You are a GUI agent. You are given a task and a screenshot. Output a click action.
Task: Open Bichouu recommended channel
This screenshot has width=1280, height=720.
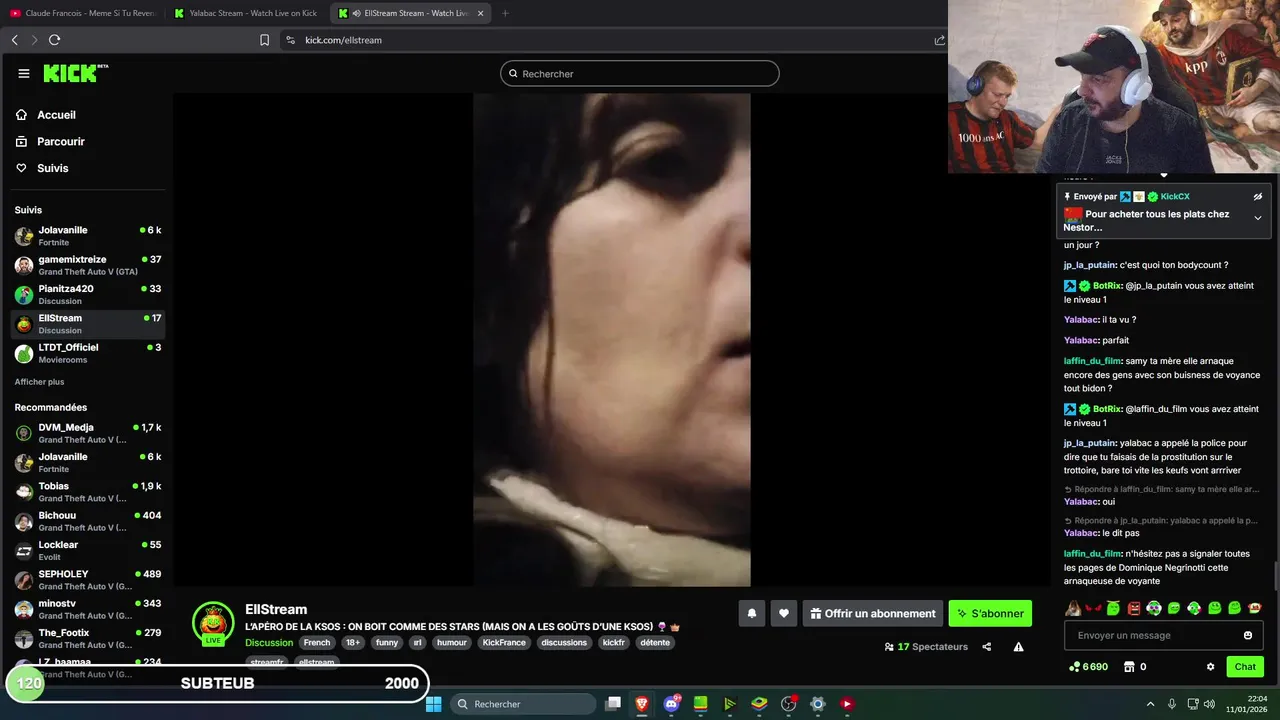88,521
